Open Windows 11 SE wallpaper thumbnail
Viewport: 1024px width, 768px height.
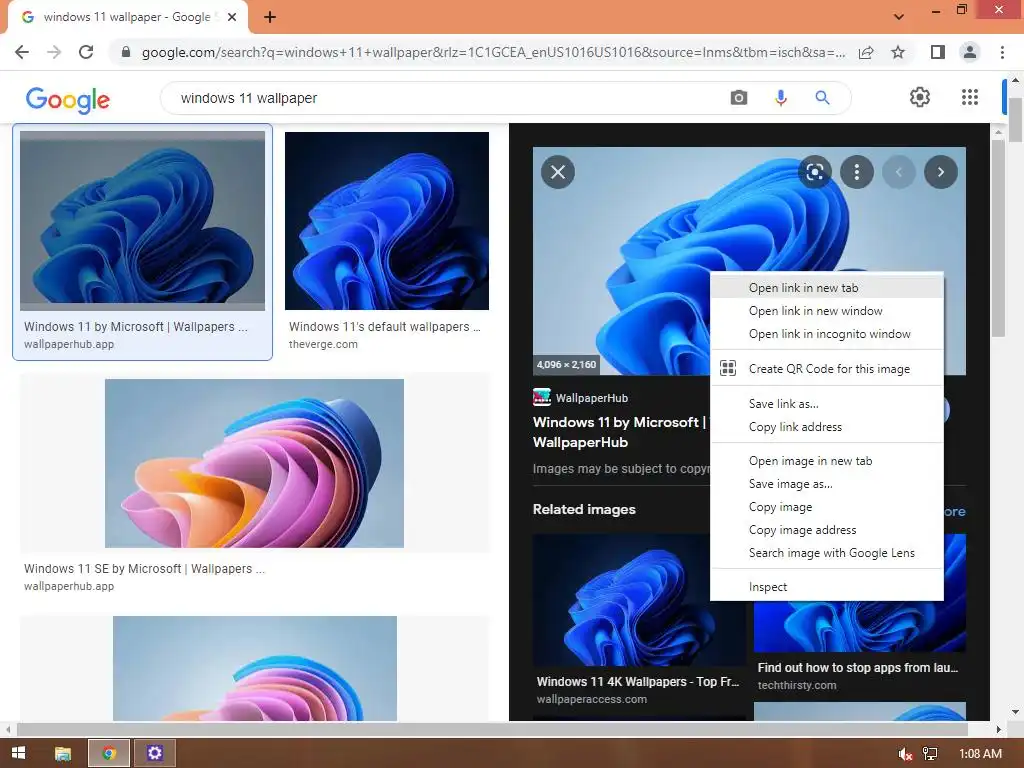(x=254, y=463)
